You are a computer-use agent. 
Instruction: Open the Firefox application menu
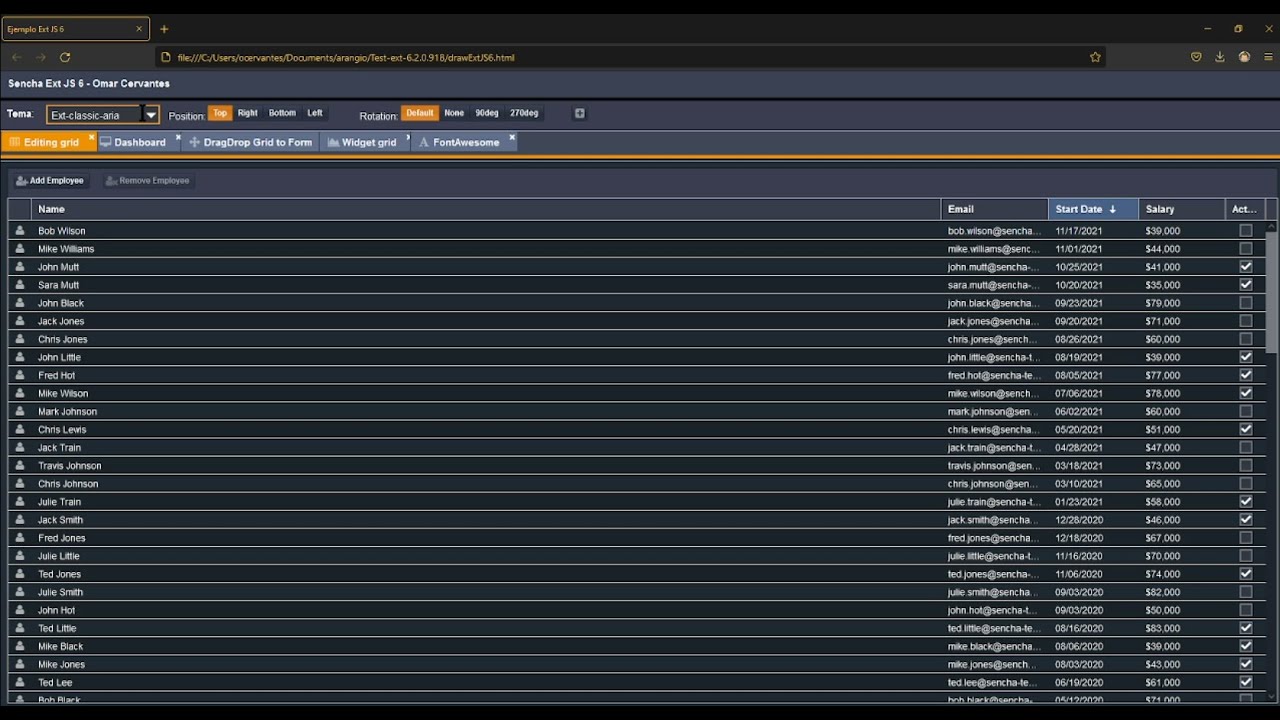coord(1268,57)
